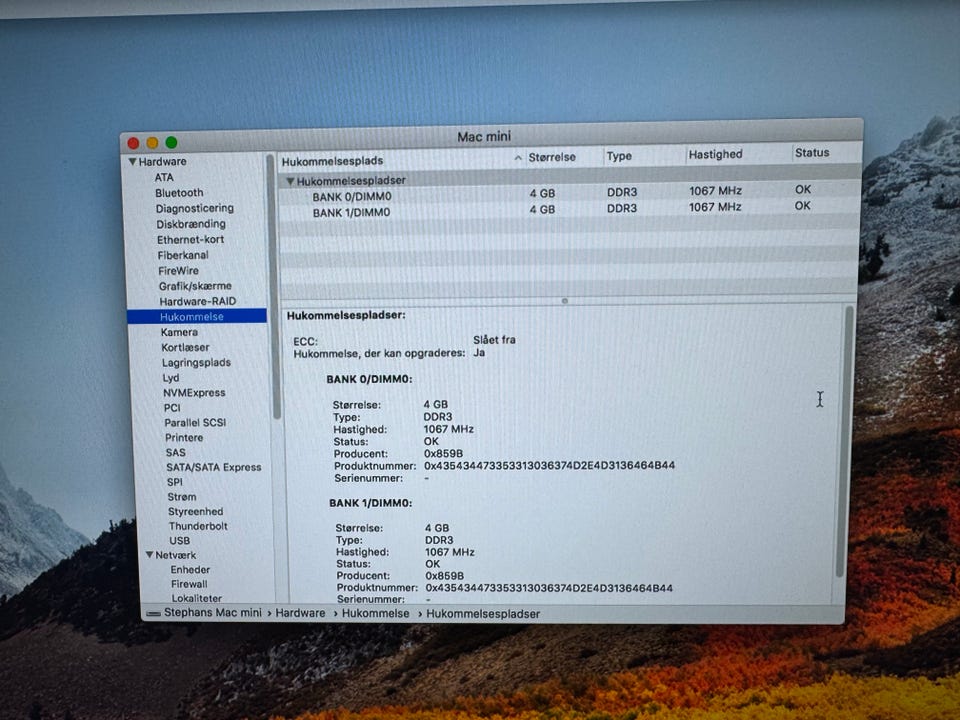Click the BANK 0/DIMM0: detail heading
960x720 pixels.
tap(369, 379)
